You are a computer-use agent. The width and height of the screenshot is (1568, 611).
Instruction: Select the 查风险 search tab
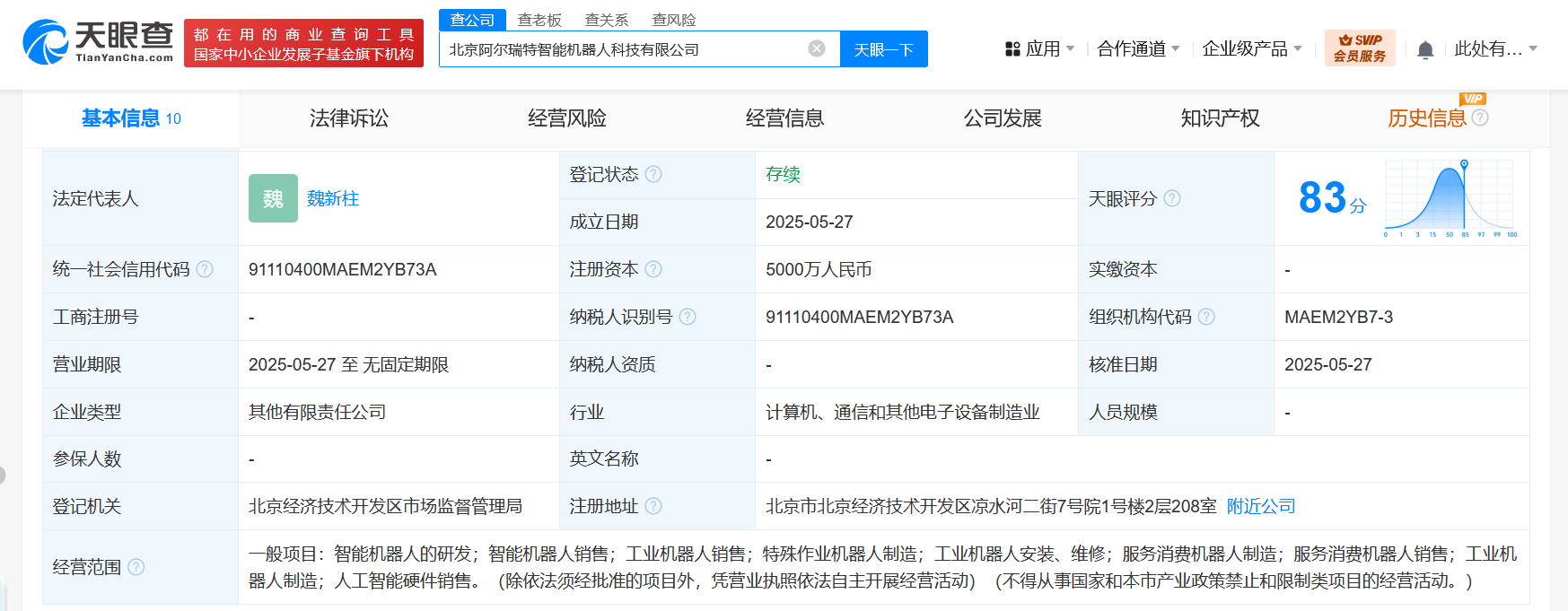point(674,20)
